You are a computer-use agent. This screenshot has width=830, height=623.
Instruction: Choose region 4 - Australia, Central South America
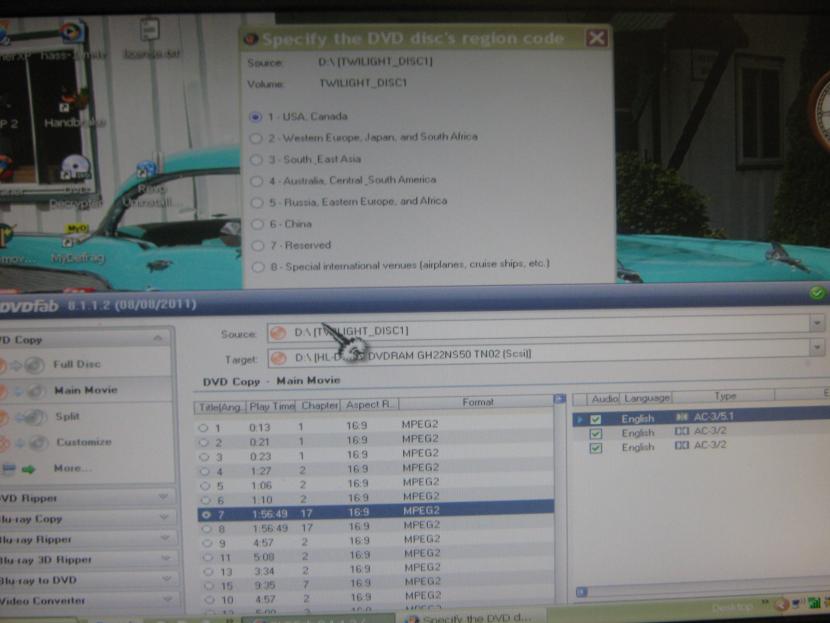pos(256,181)
